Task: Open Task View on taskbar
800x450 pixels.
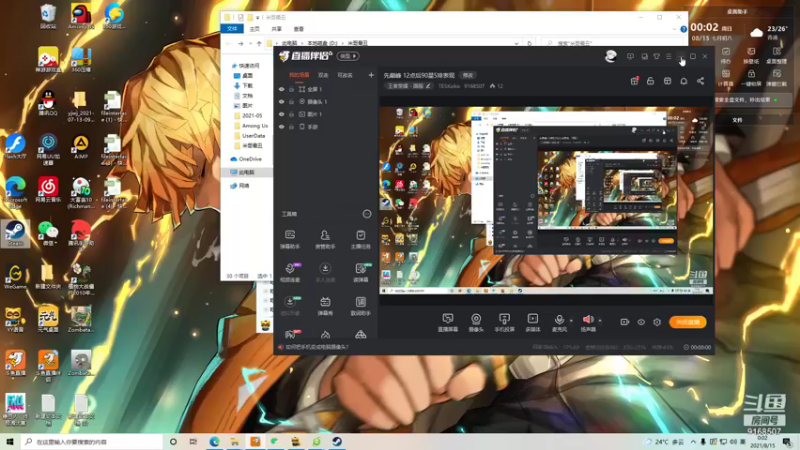Action: pyautogui.click(x=193, y=442)
